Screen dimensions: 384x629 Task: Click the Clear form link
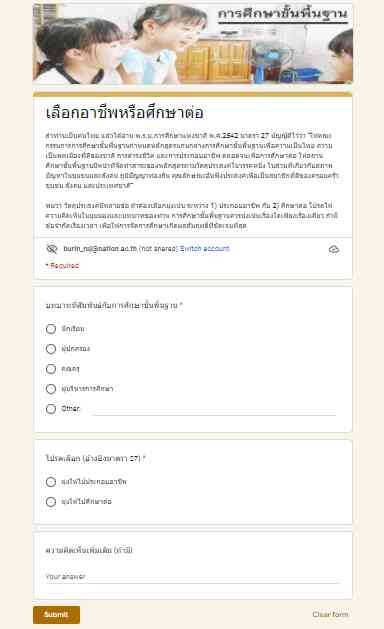click(x=330, y=614)
